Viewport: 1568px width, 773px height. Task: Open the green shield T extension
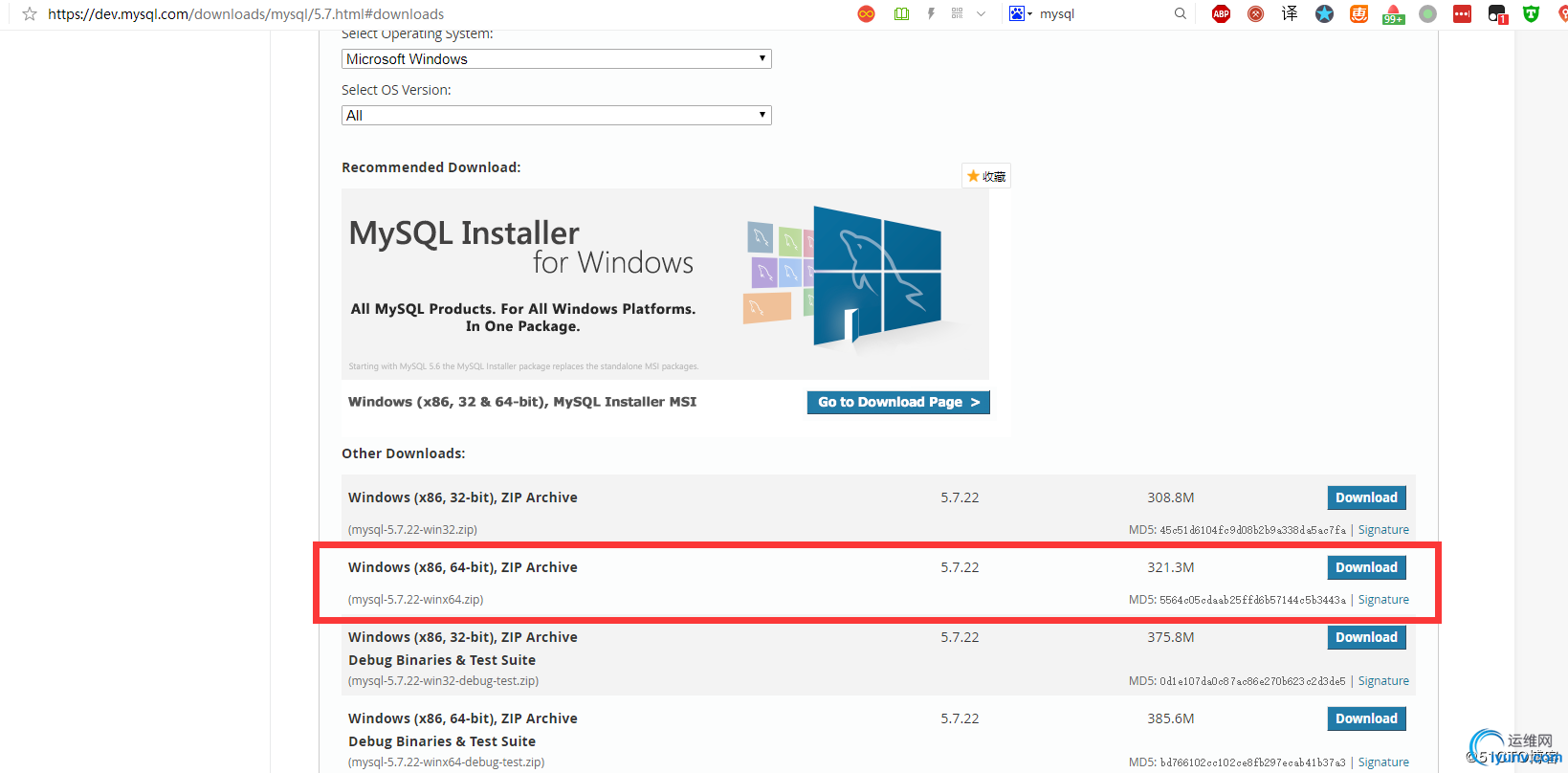point(1531,13)
